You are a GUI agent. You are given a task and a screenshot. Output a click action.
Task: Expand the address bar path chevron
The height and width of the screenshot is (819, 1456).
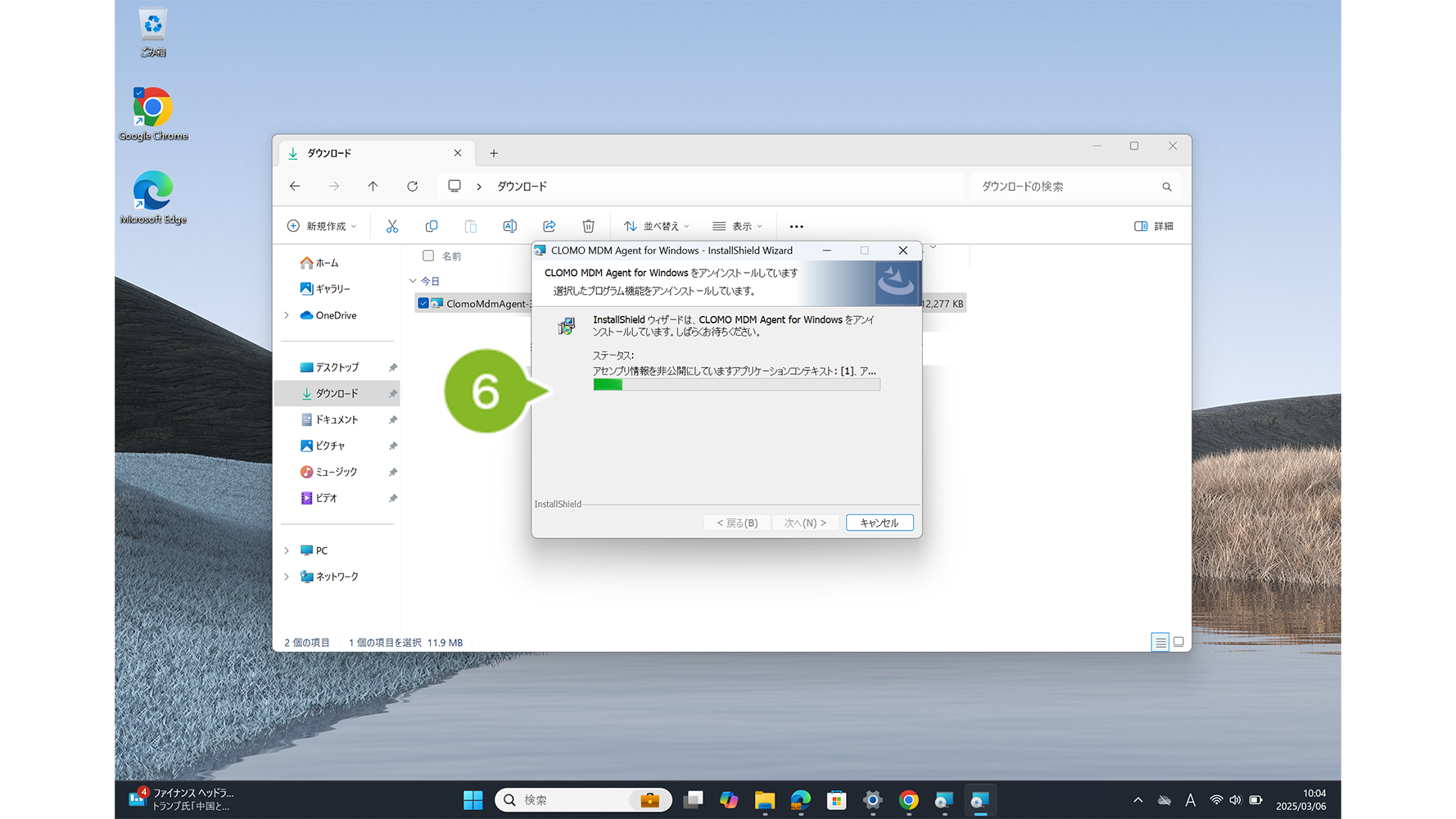click(x=479, y=187)
